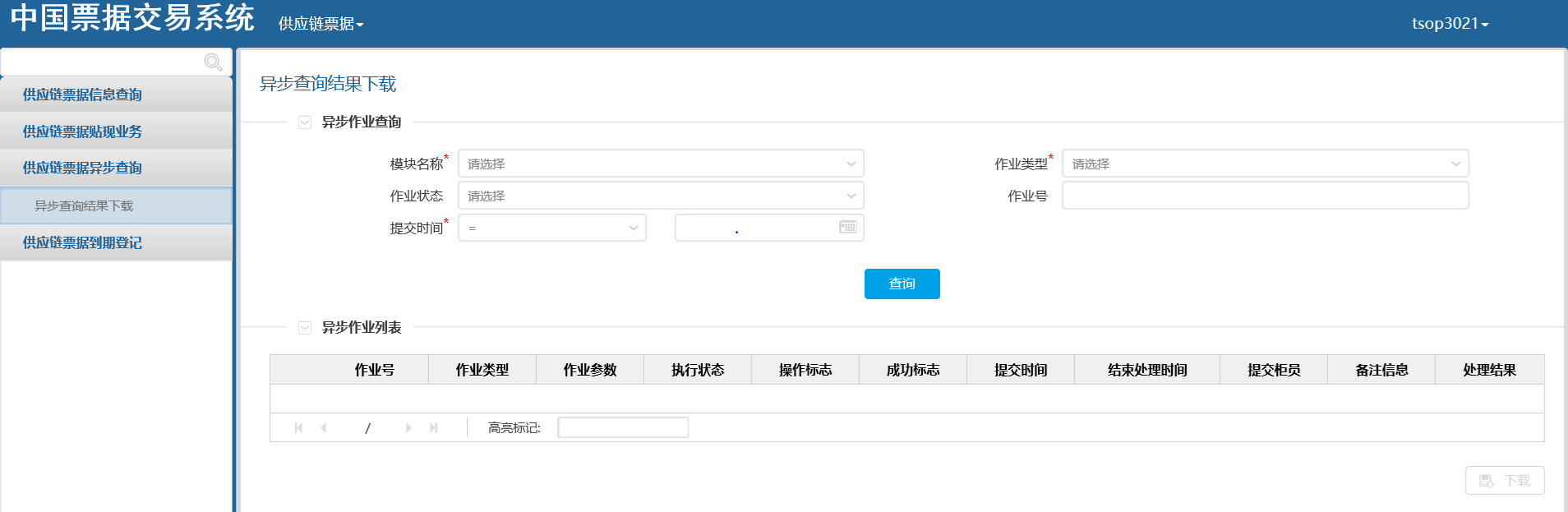
Task: Click the 结束处理时间 column header
Action: tap(1147, 370)
